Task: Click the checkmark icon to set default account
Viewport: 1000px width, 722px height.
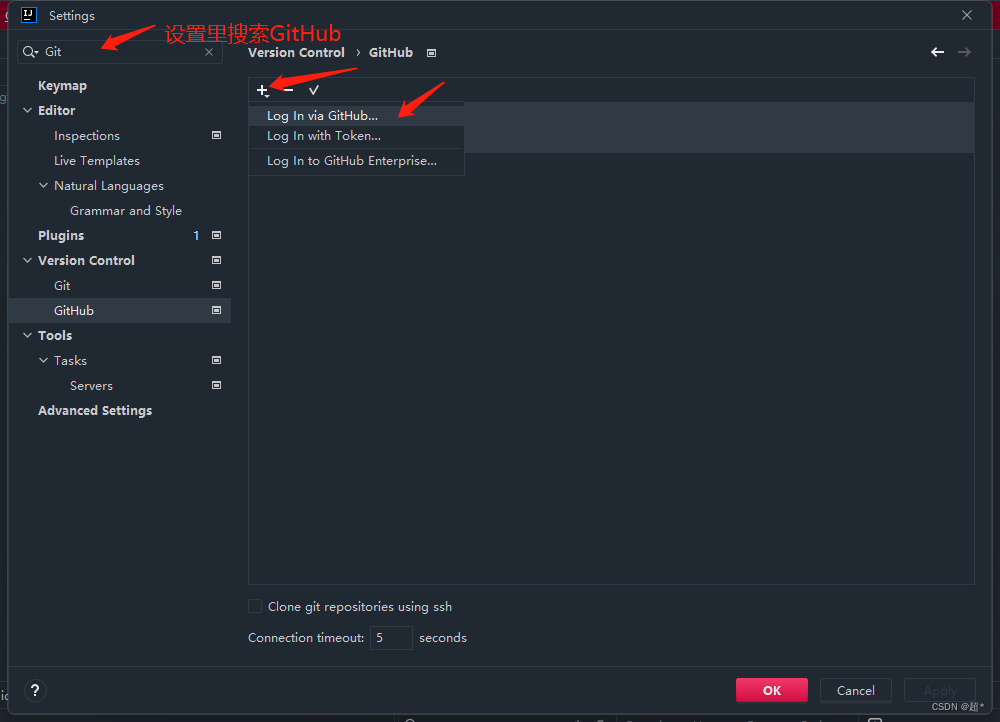Action: [314, 90]
